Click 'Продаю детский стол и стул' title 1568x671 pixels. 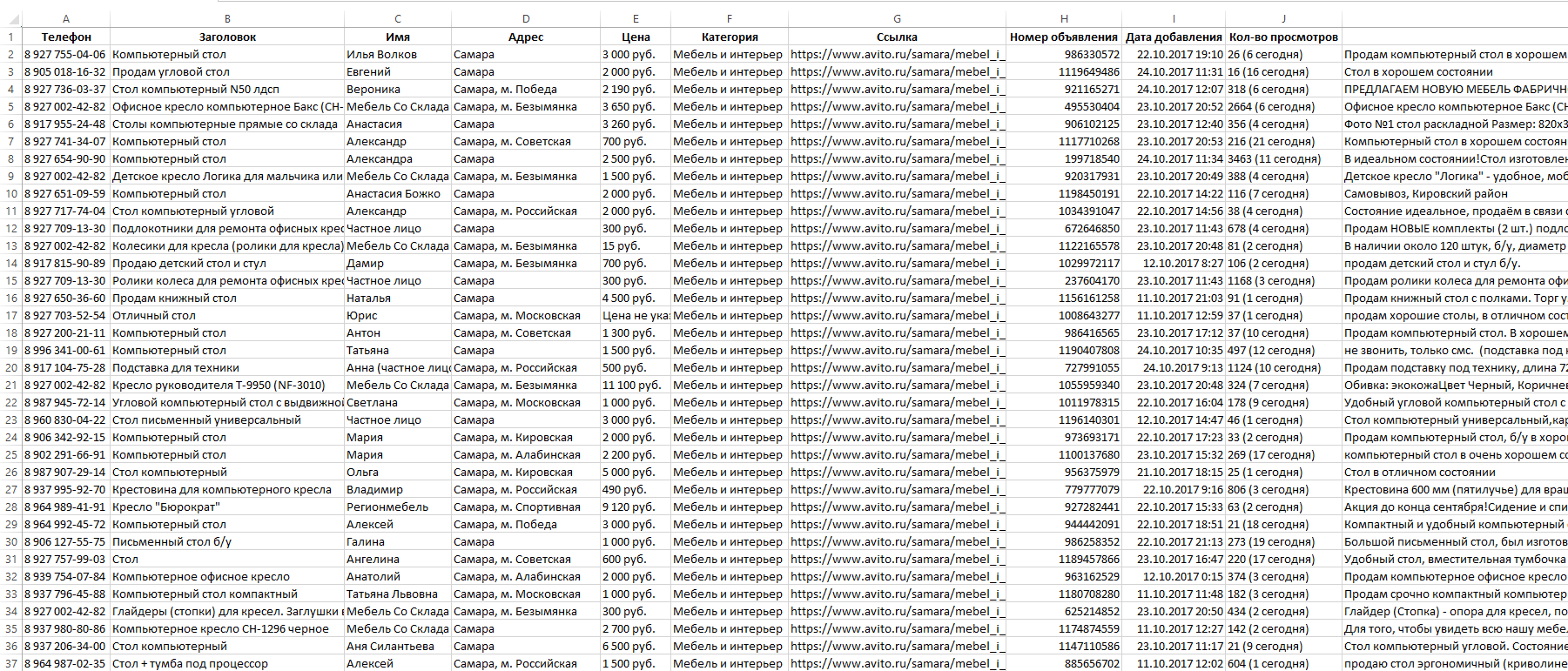[x=227, y=263]
